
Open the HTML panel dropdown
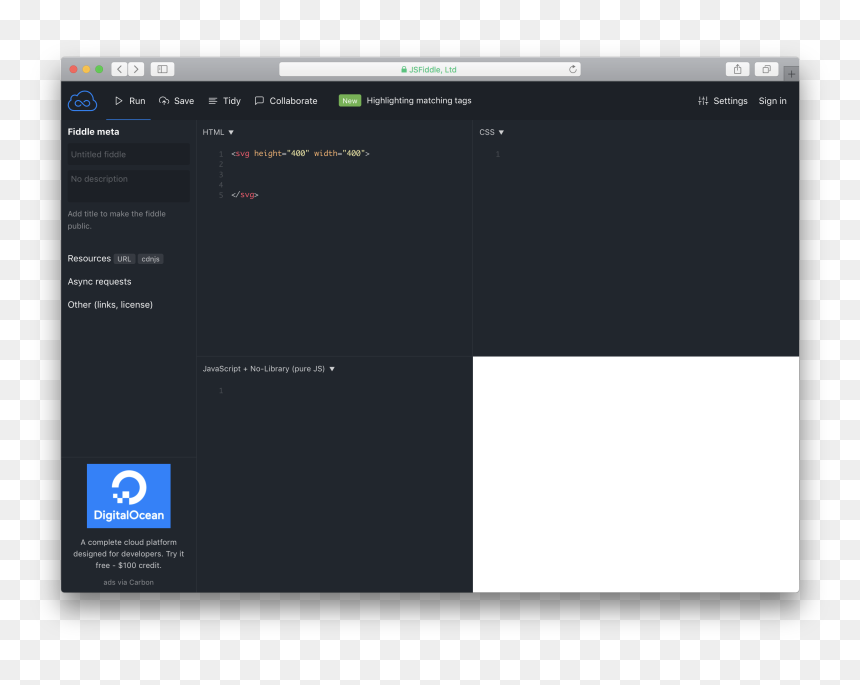(218, 132)
